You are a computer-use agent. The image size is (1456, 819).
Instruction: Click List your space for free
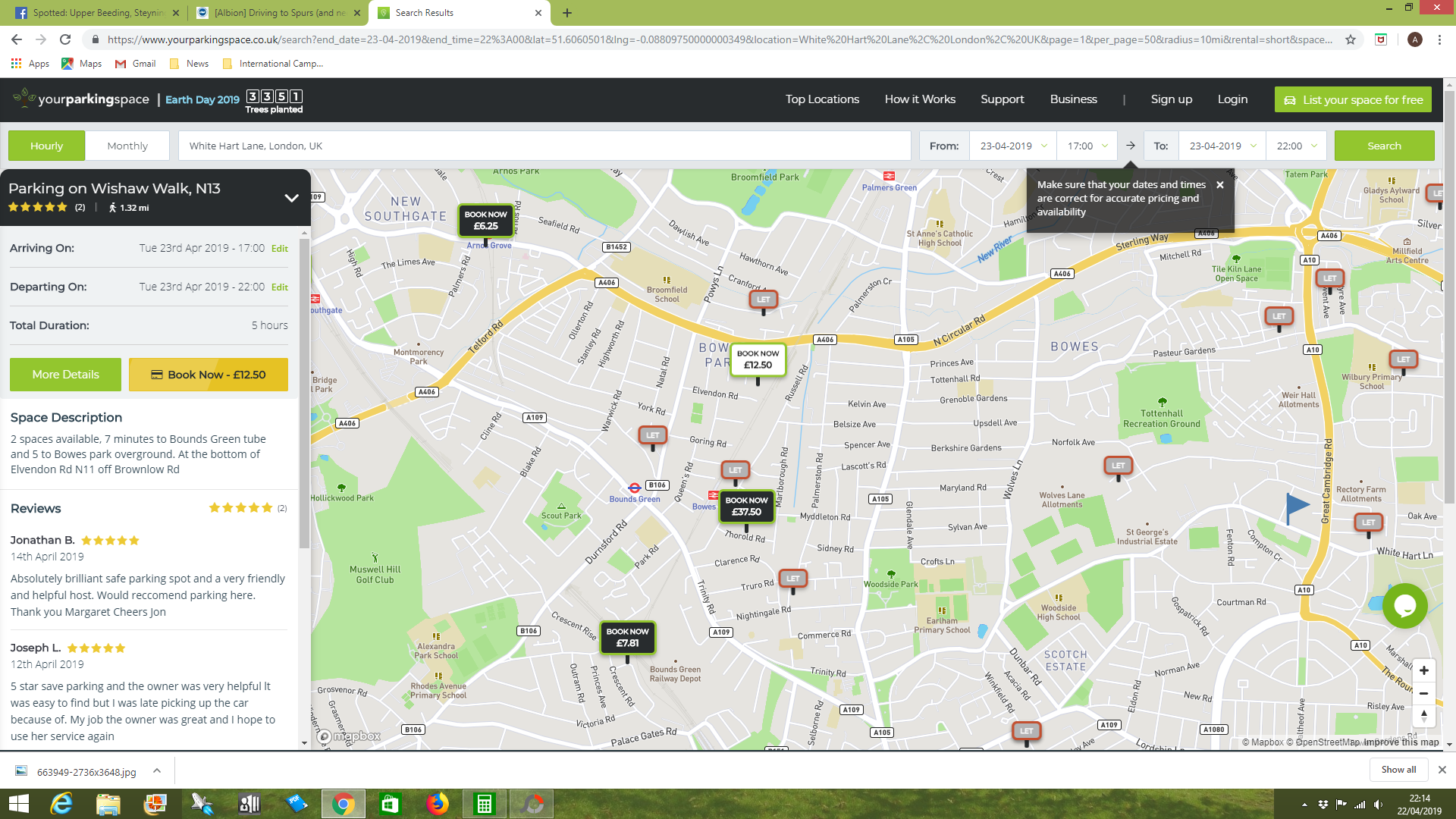click(x=1353, y=99)
